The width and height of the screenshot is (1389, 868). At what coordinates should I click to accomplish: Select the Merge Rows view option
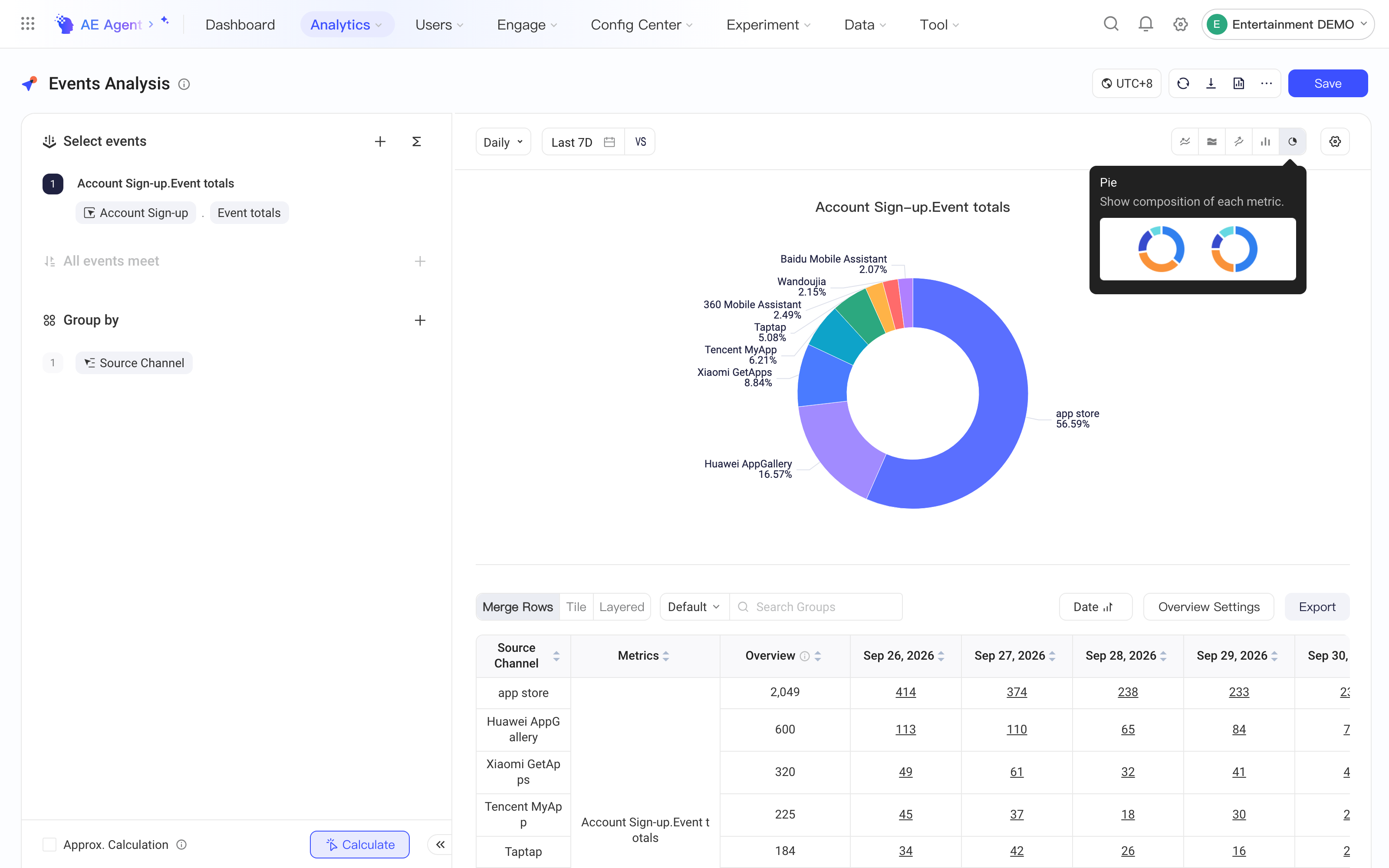[x=518, y=607]
